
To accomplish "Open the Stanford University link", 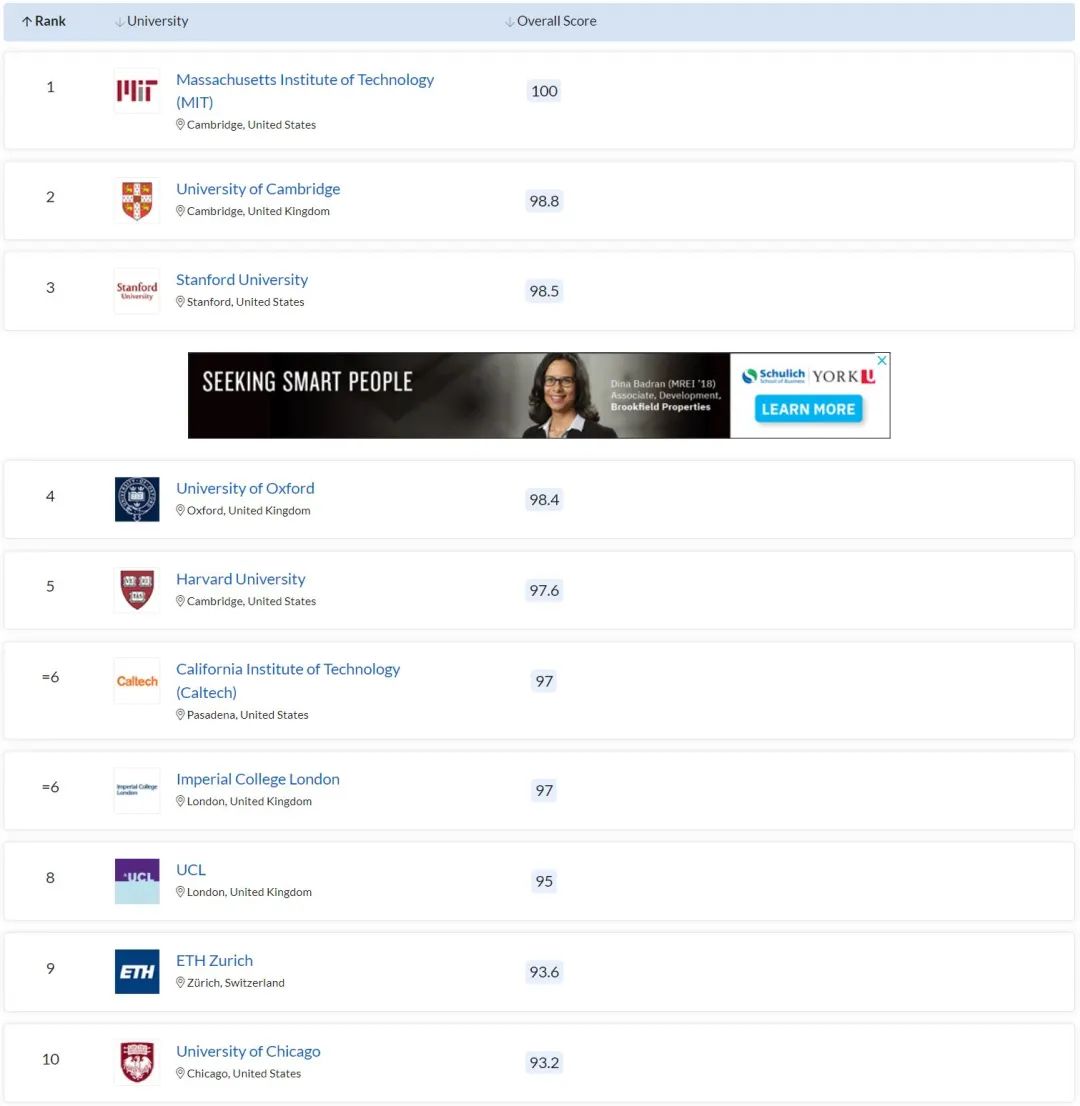I will coord(242,279).
